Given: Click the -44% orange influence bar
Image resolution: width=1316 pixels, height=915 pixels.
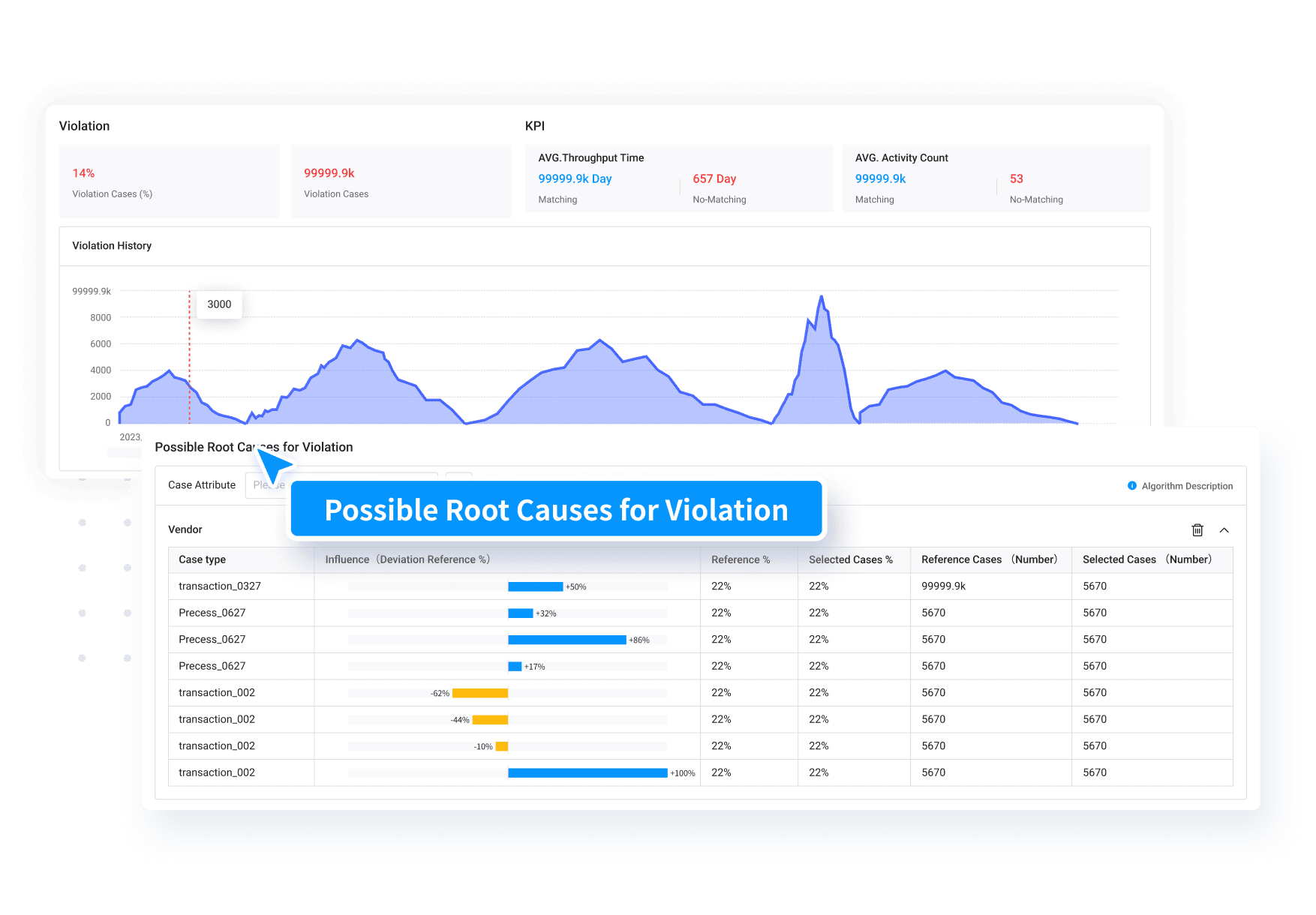Looking at the screenshot, I should tap(490, 720).
